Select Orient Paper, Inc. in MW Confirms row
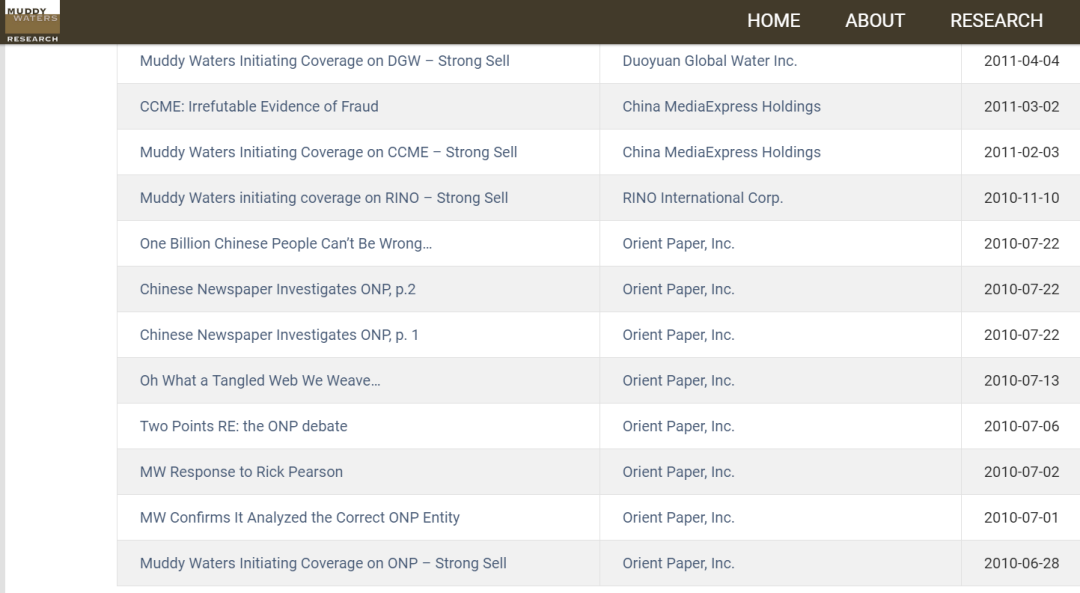The height and width of the screenshot is (593, 1080). click(678, 517)
